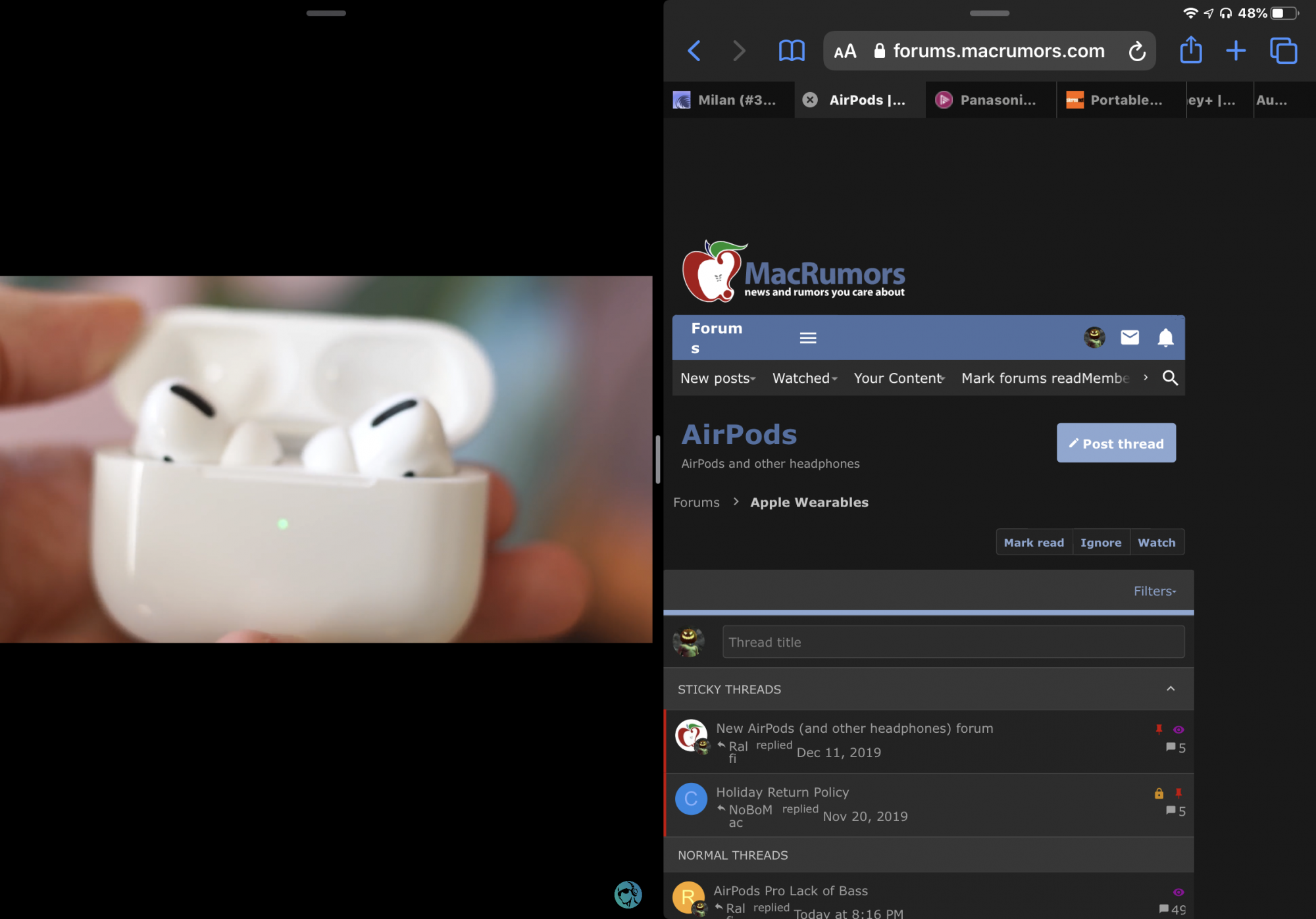Click Mark forums read
This screenshot has height=919, width=1316.
(1021, 378)
